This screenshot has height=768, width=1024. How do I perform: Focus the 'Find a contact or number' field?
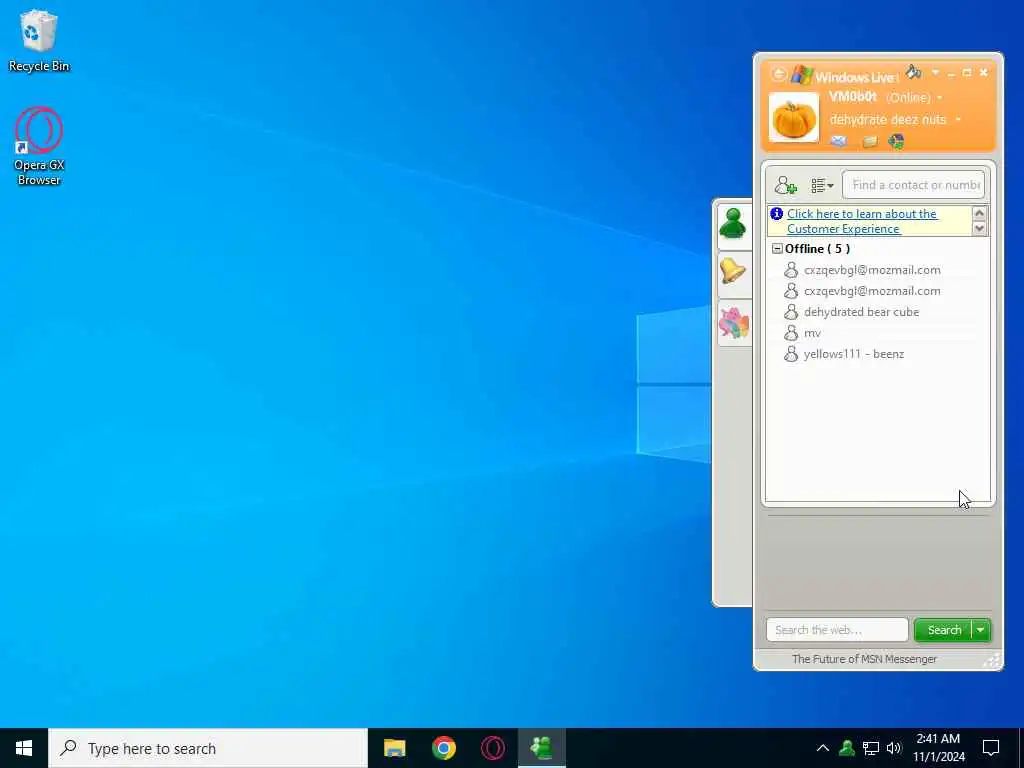click(x=913, y=185)
